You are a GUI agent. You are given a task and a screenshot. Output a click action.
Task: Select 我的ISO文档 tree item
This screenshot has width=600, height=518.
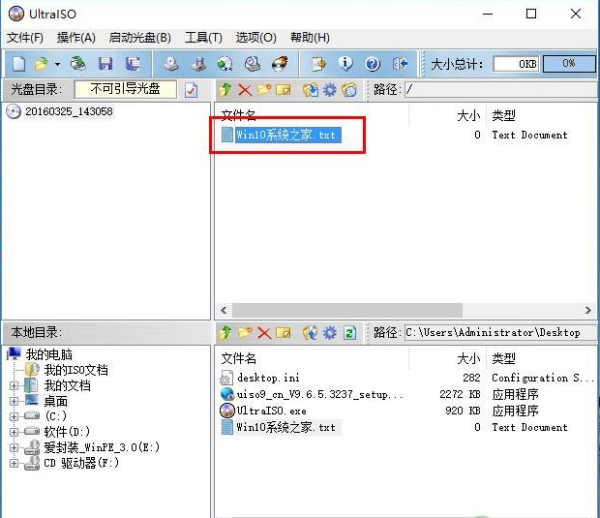76,370
